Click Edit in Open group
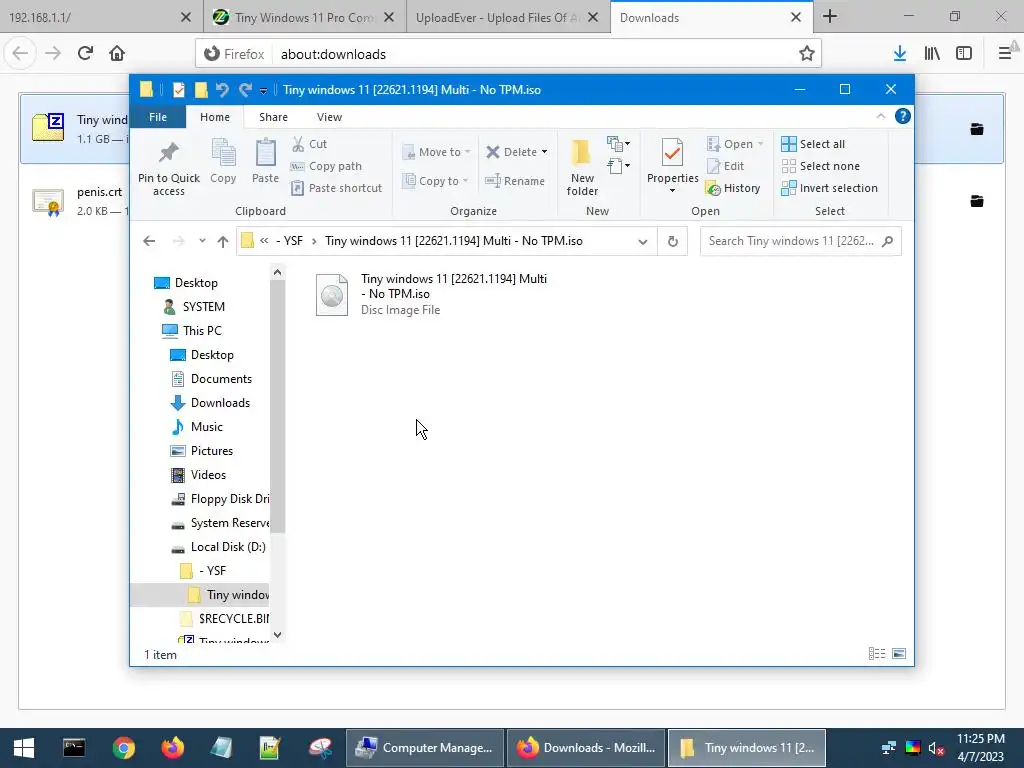 pos(726,166)
